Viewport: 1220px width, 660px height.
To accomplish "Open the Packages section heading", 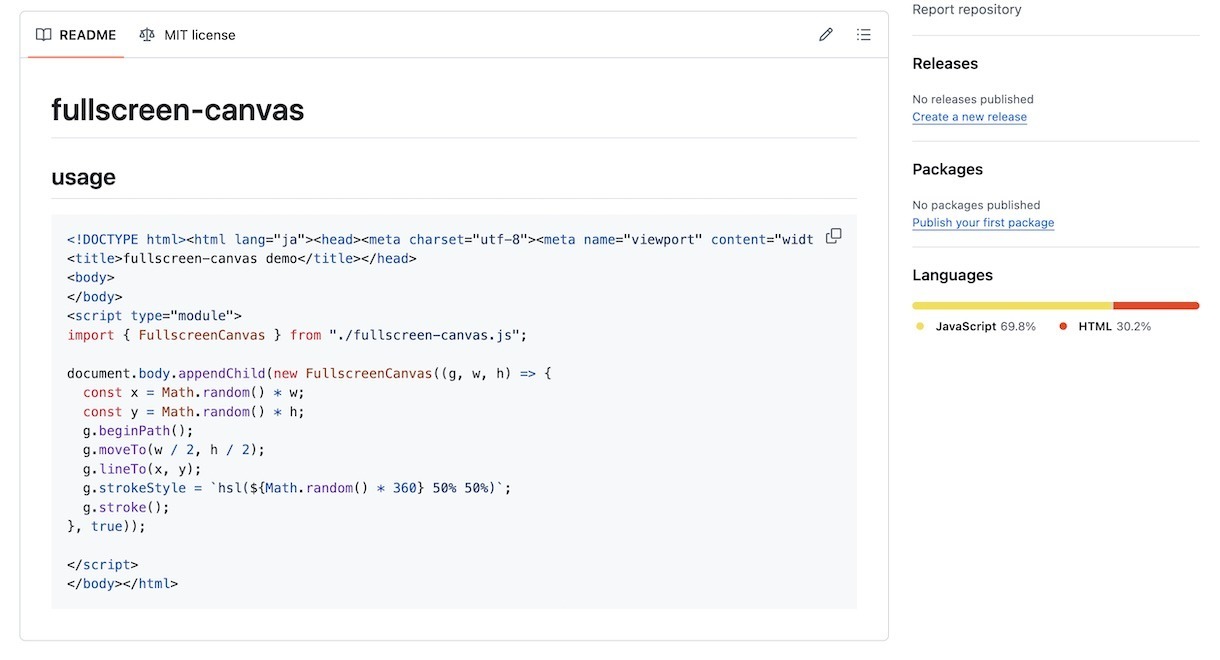I will click(x=947, y=170).
